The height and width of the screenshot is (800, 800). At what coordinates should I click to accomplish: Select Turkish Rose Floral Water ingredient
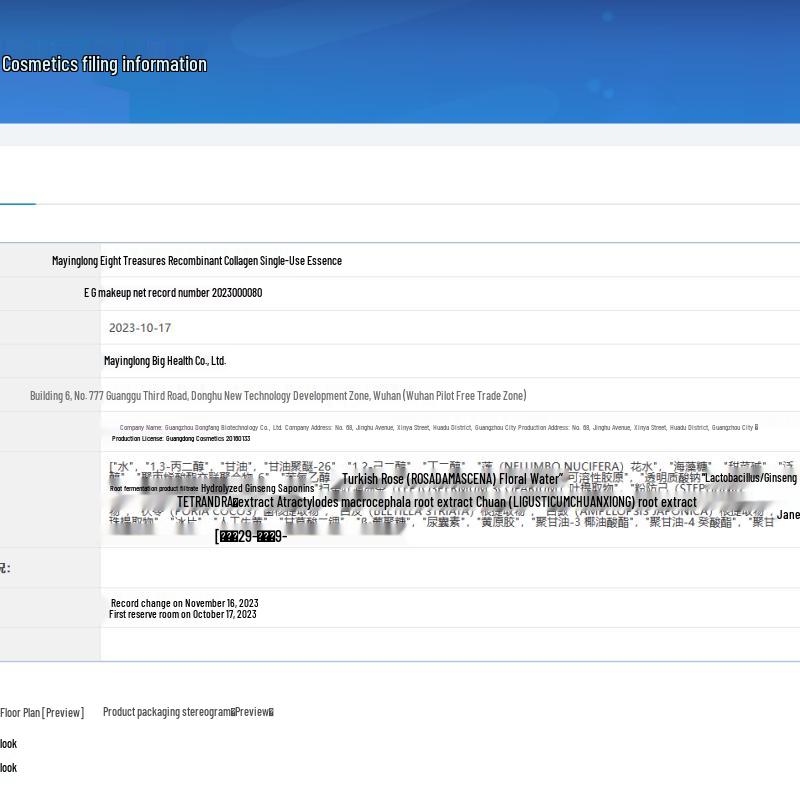click(452, 479)
